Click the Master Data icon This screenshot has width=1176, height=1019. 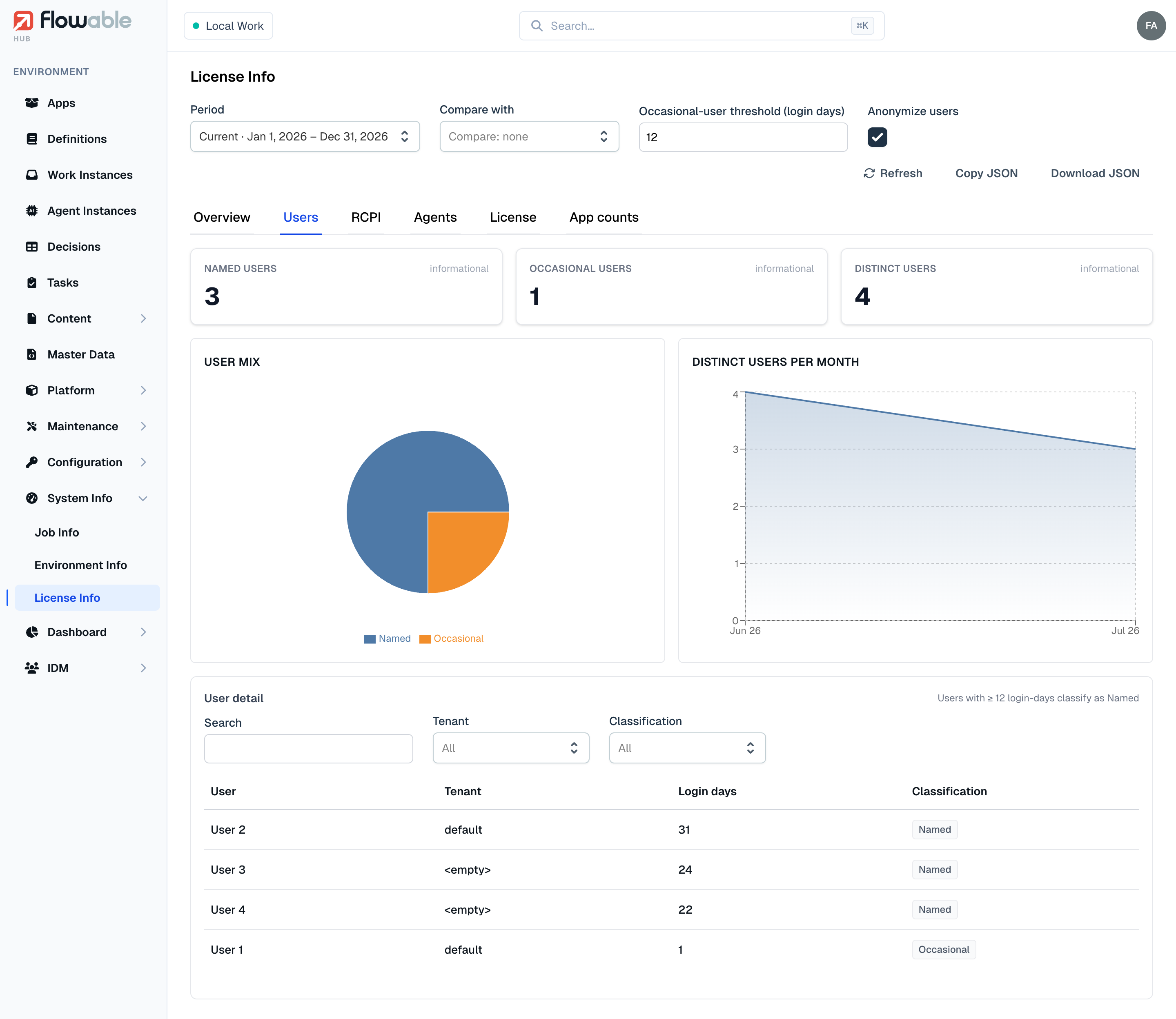(32, 354)
